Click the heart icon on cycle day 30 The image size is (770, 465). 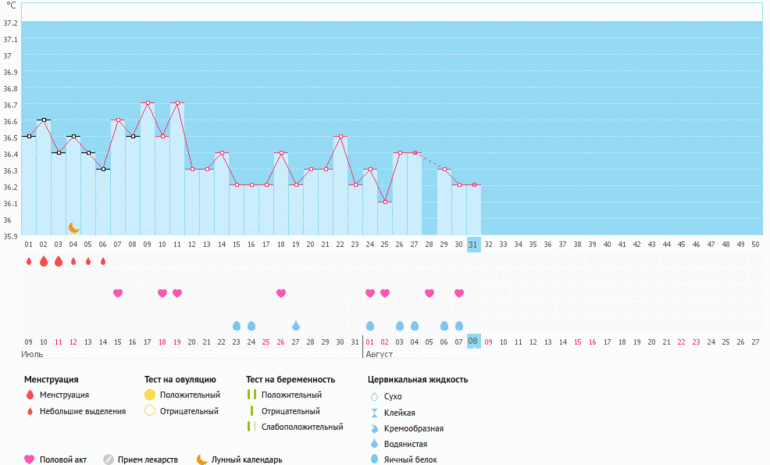tap(459, 293)
